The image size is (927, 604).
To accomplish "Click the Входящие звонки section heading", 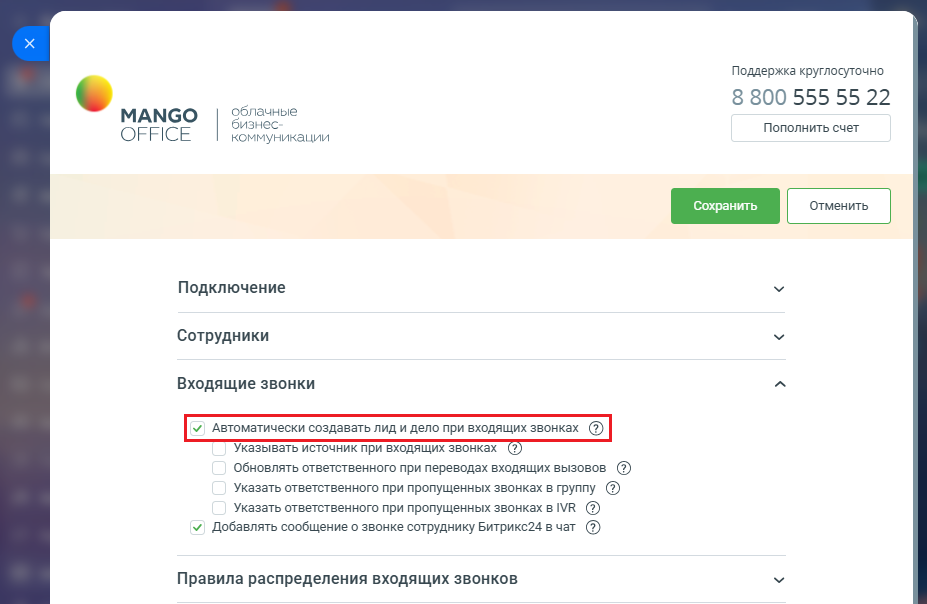I will pos(246,384).
